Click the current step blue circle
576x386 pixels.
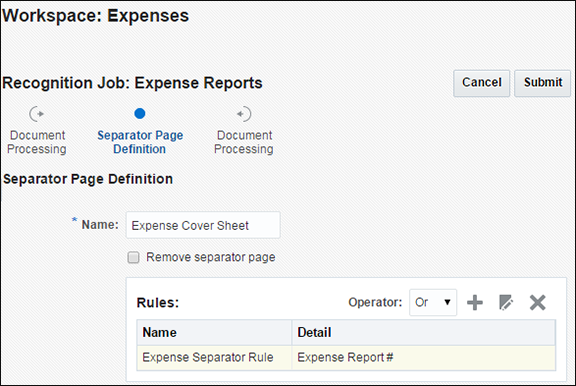point(140,114)
